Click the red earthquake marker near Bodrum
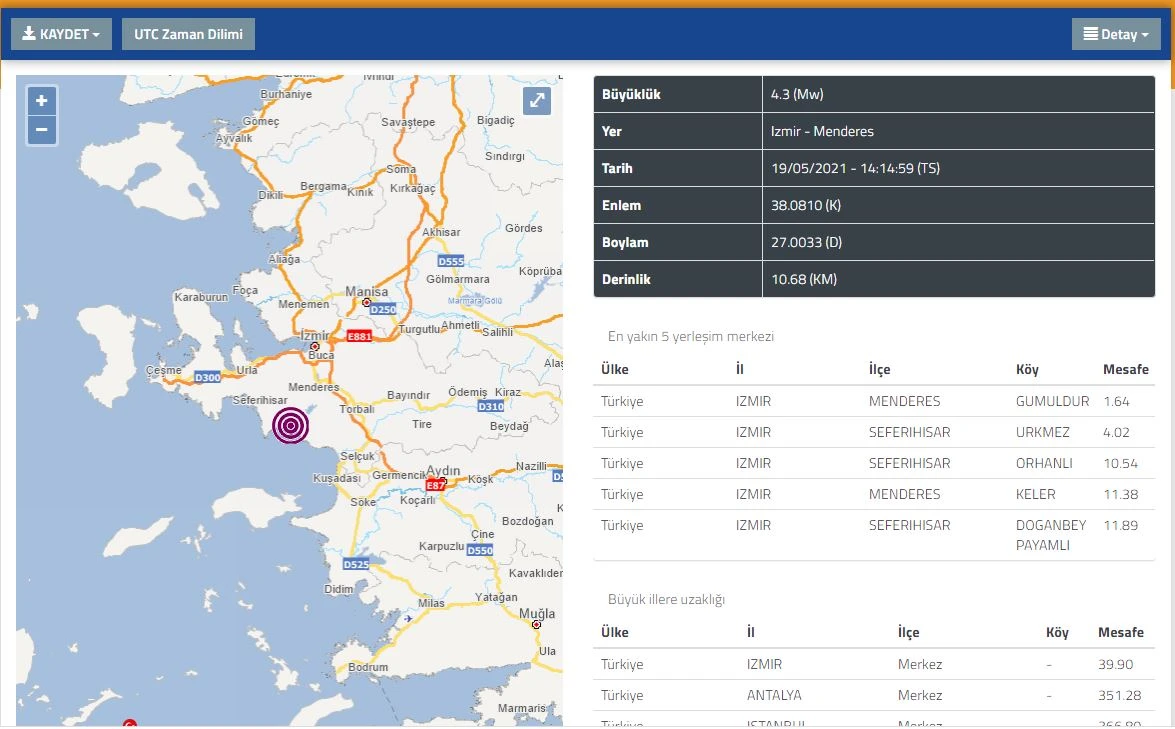This screenshot has height=729, width=1175. (128, 722)
